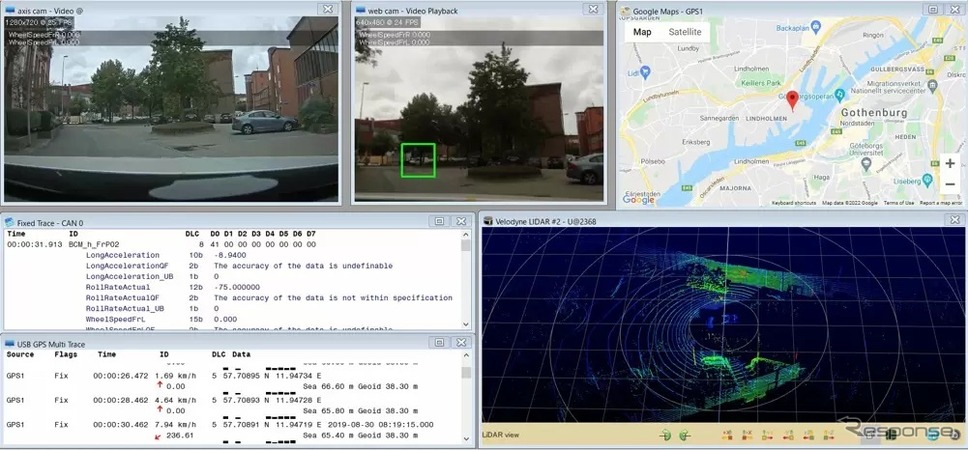968x450 pixels.
Task: Click the blue round icon in LIDAR toolbar
Action: pos(932,435)
